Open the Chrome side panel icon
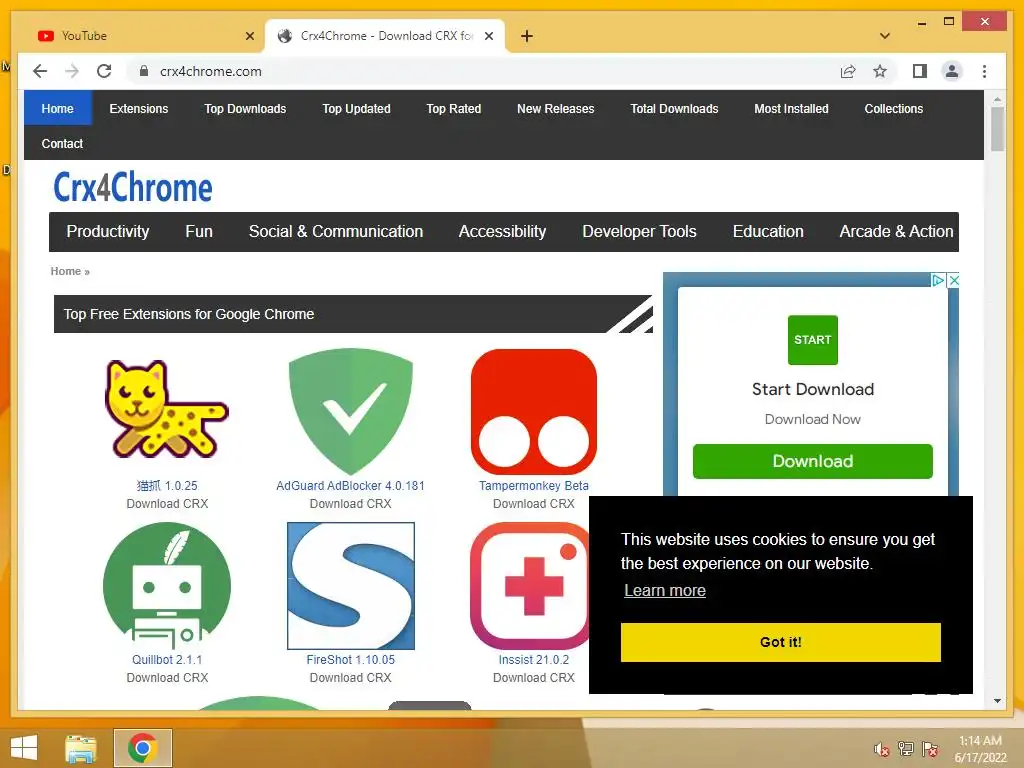 tap(920, 71)
